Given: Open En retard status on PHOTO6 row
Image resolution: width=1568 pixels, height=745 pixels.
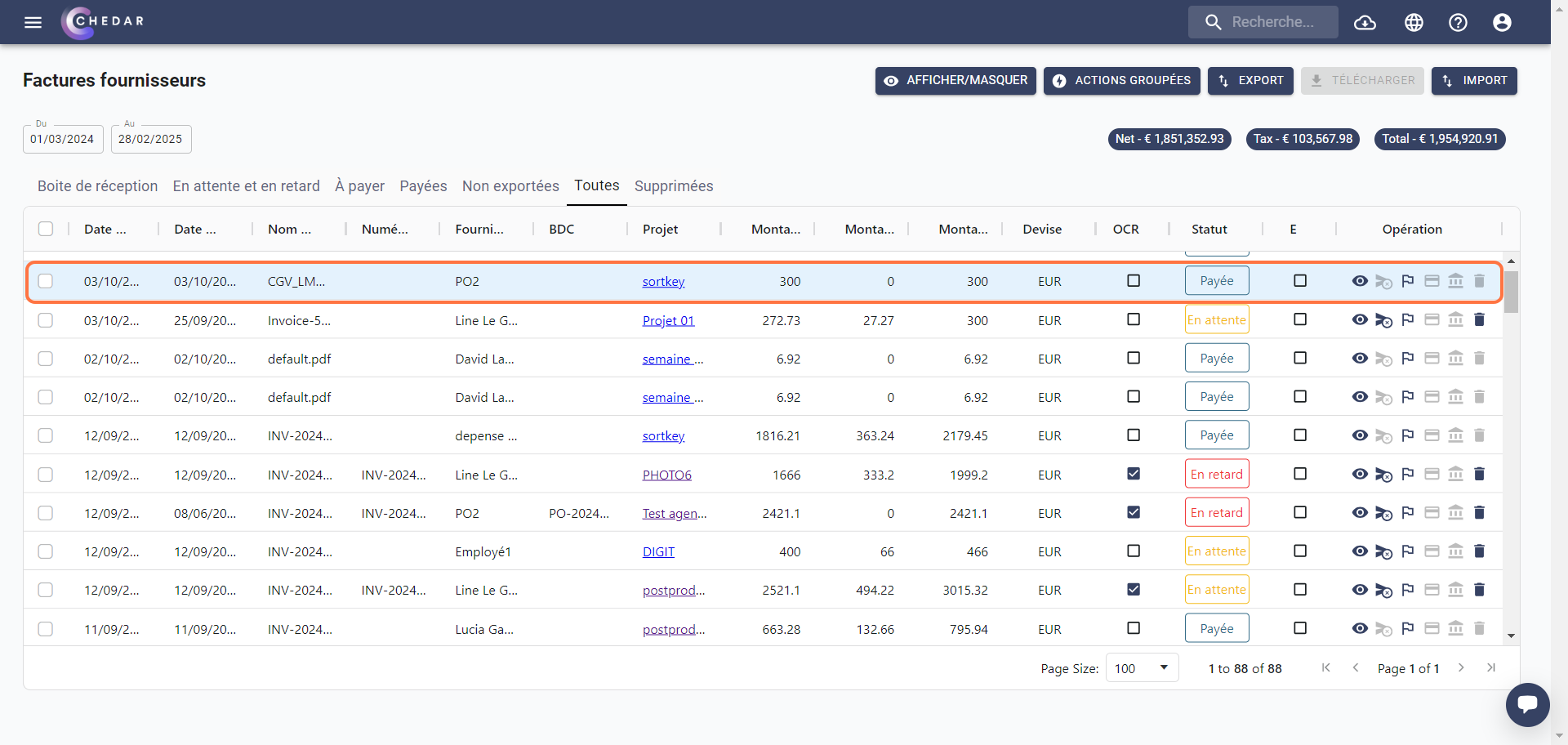Looking at the screenshot, I should click(x=1217, y=474).
